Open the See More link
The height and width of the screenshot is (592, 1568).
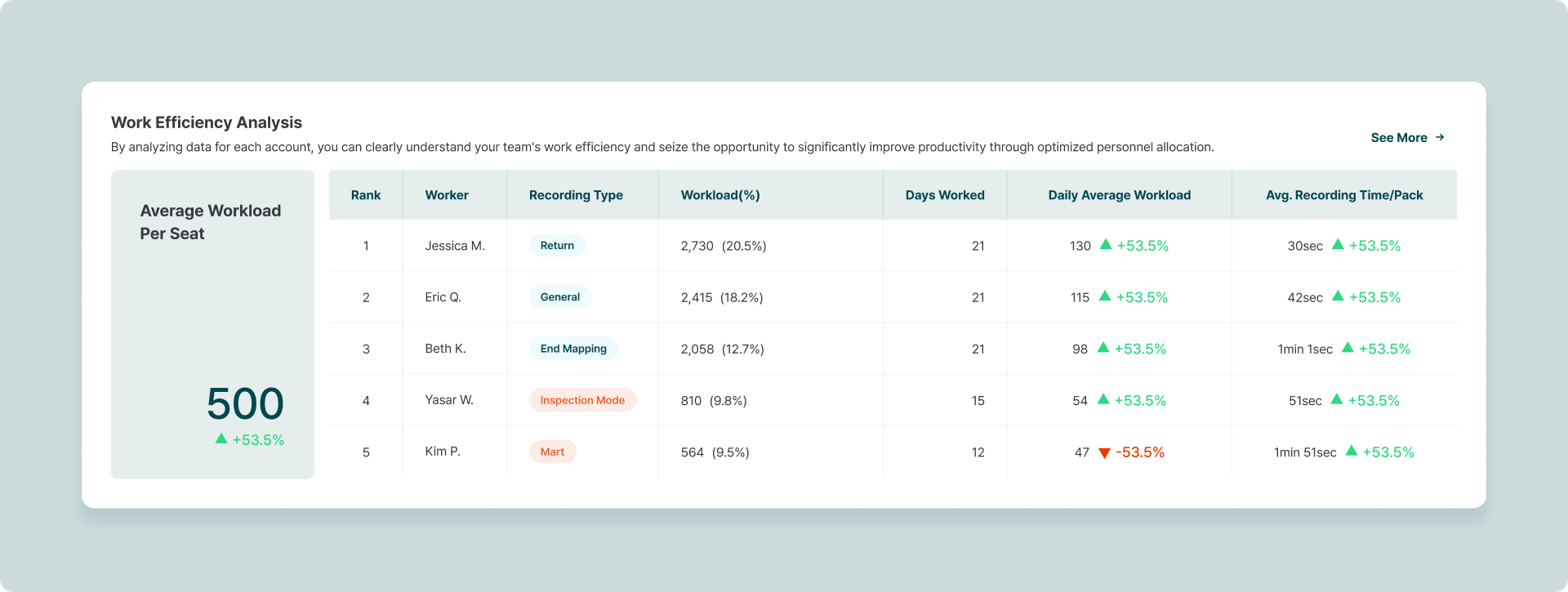[1398, 138]
